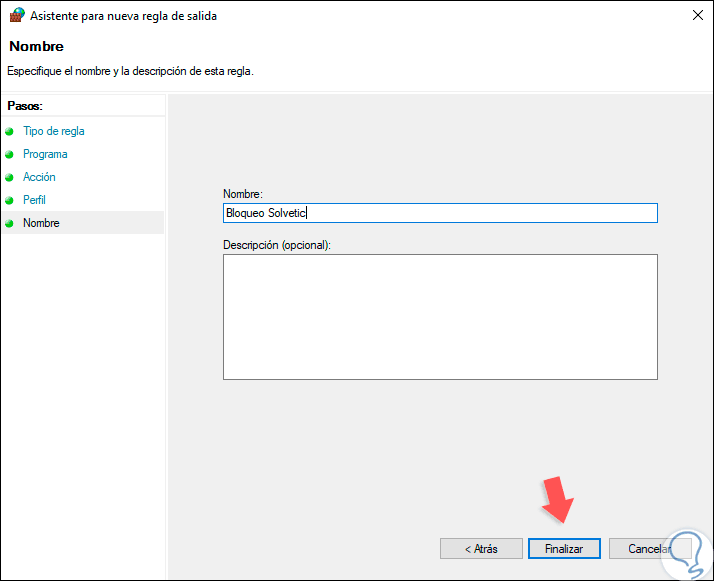714x581 pixels.
Task: Click the green dot next to Perfil
Action: point(10,200)
